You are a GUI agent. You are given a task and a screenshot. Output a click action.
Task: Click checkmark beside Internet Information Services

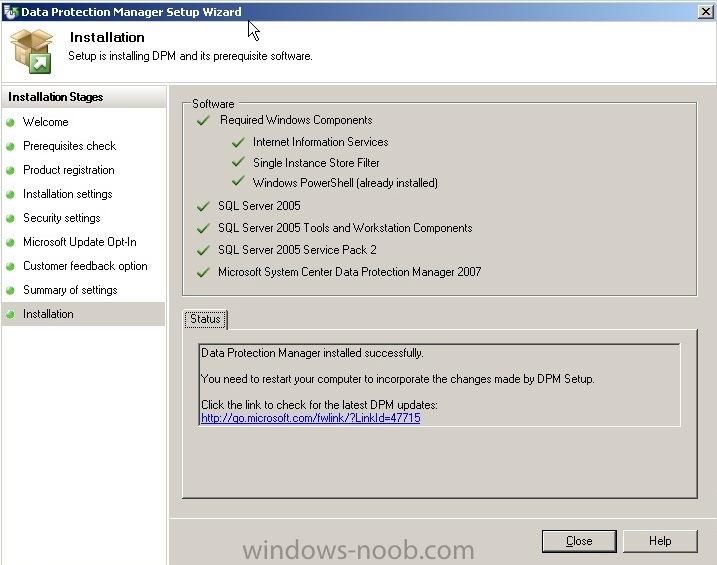(238, 142)
